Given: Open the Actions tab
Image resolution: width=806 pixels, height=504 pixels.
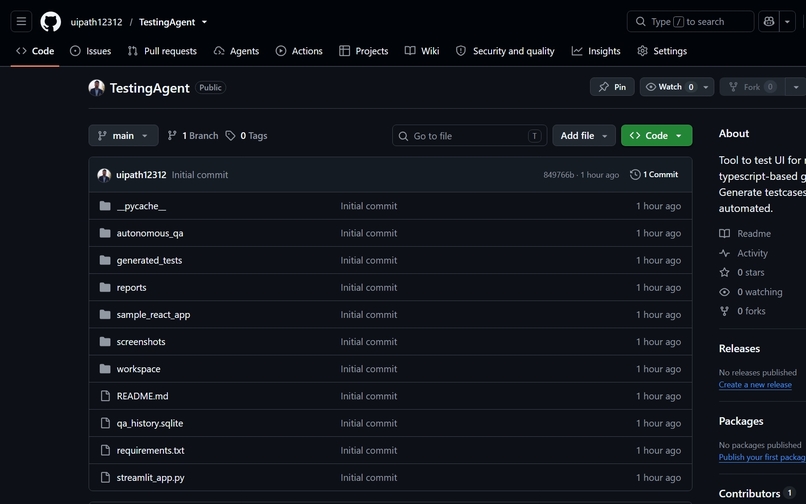Looking at the screenshot, I should (299, 51).
